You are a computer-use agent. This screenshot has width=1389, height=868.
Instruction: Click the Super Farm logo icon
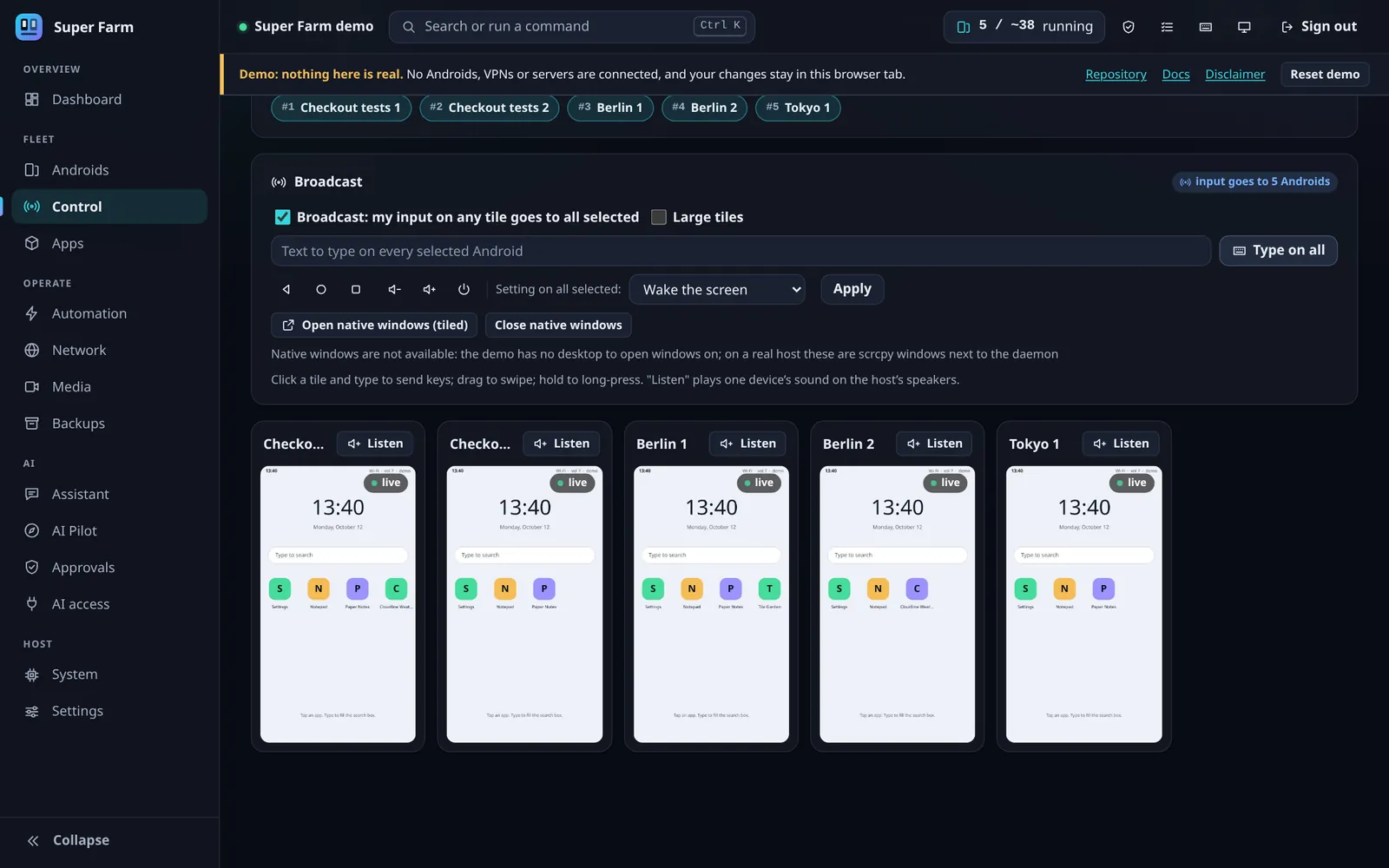30,27
